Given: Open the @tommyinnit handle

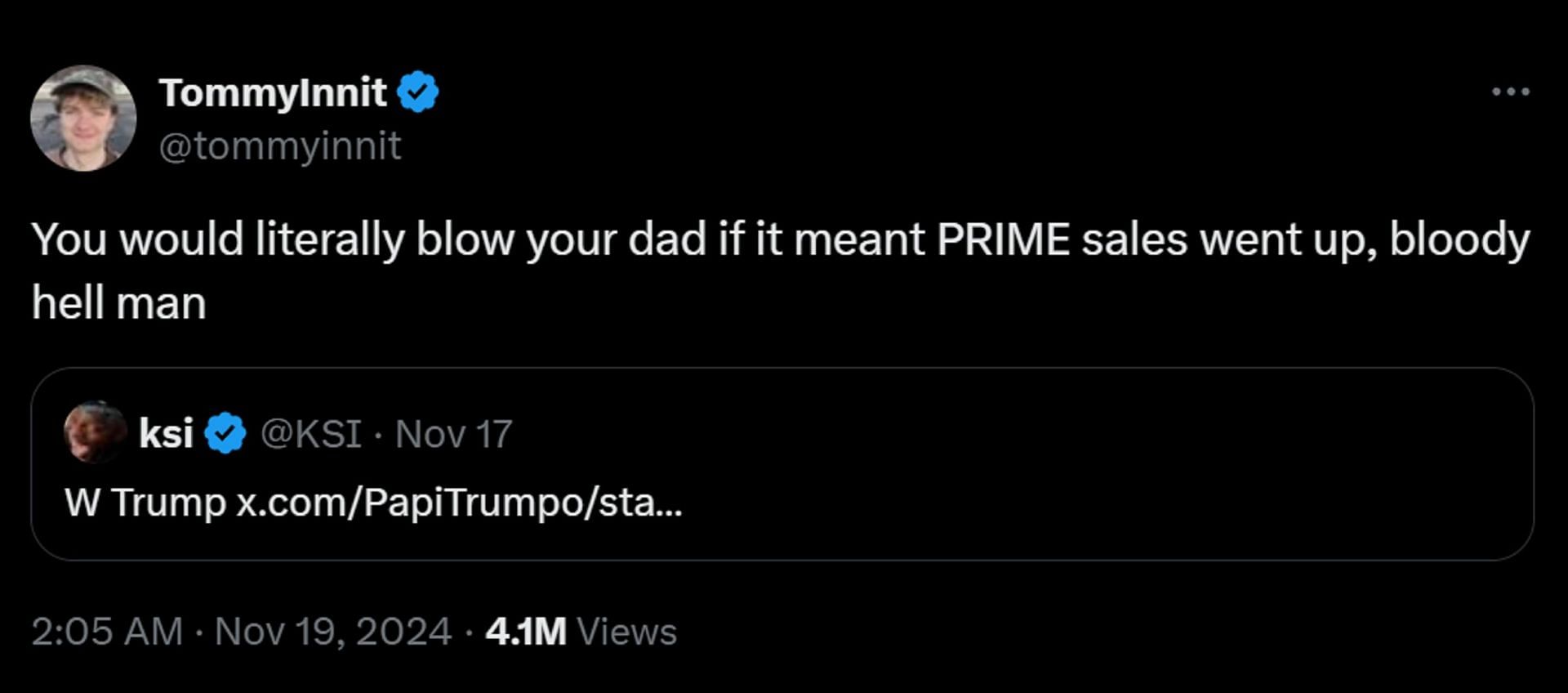Looking at the screenshot, I should [x=279, y=146].
